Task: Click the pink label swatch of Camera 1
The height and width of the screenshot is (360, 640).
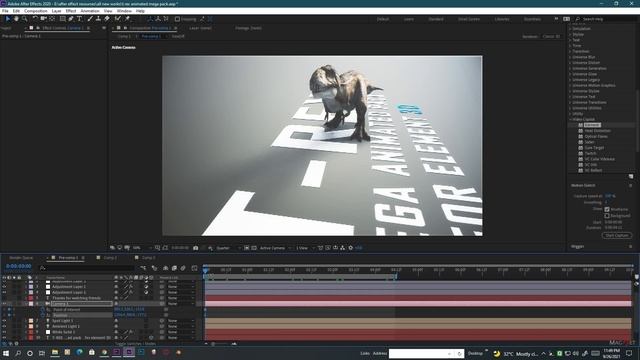Action: pyautogui.click(x=31, y=304)
